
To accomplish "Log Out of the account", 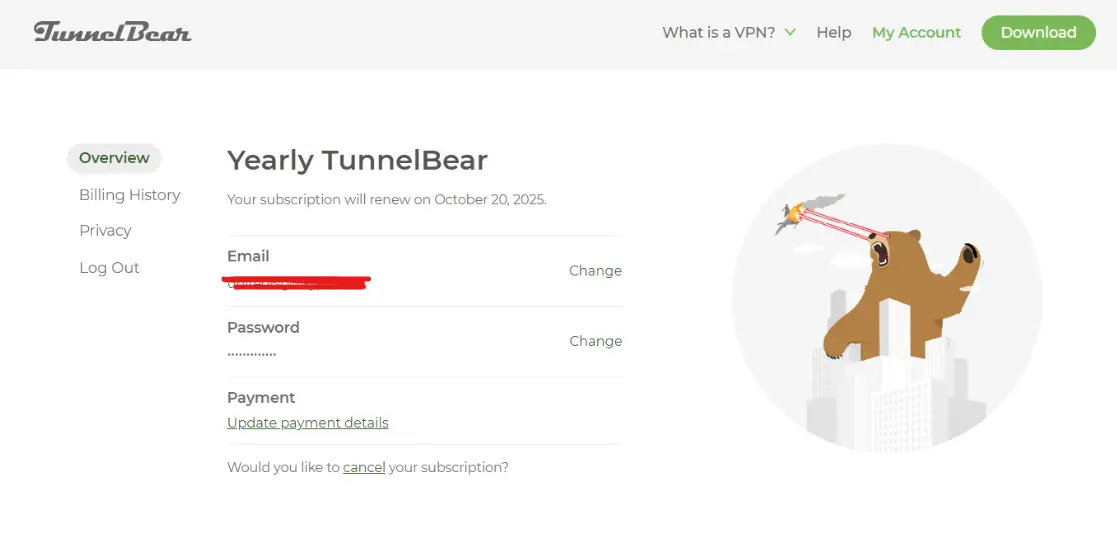I will click(109, 268).
